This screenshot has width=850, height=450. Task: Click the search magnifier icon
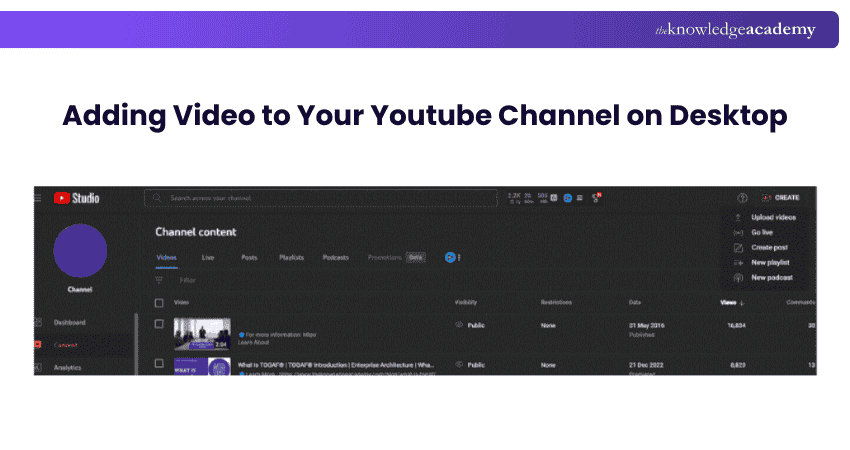pyautogui.click(x=157, y=198)
